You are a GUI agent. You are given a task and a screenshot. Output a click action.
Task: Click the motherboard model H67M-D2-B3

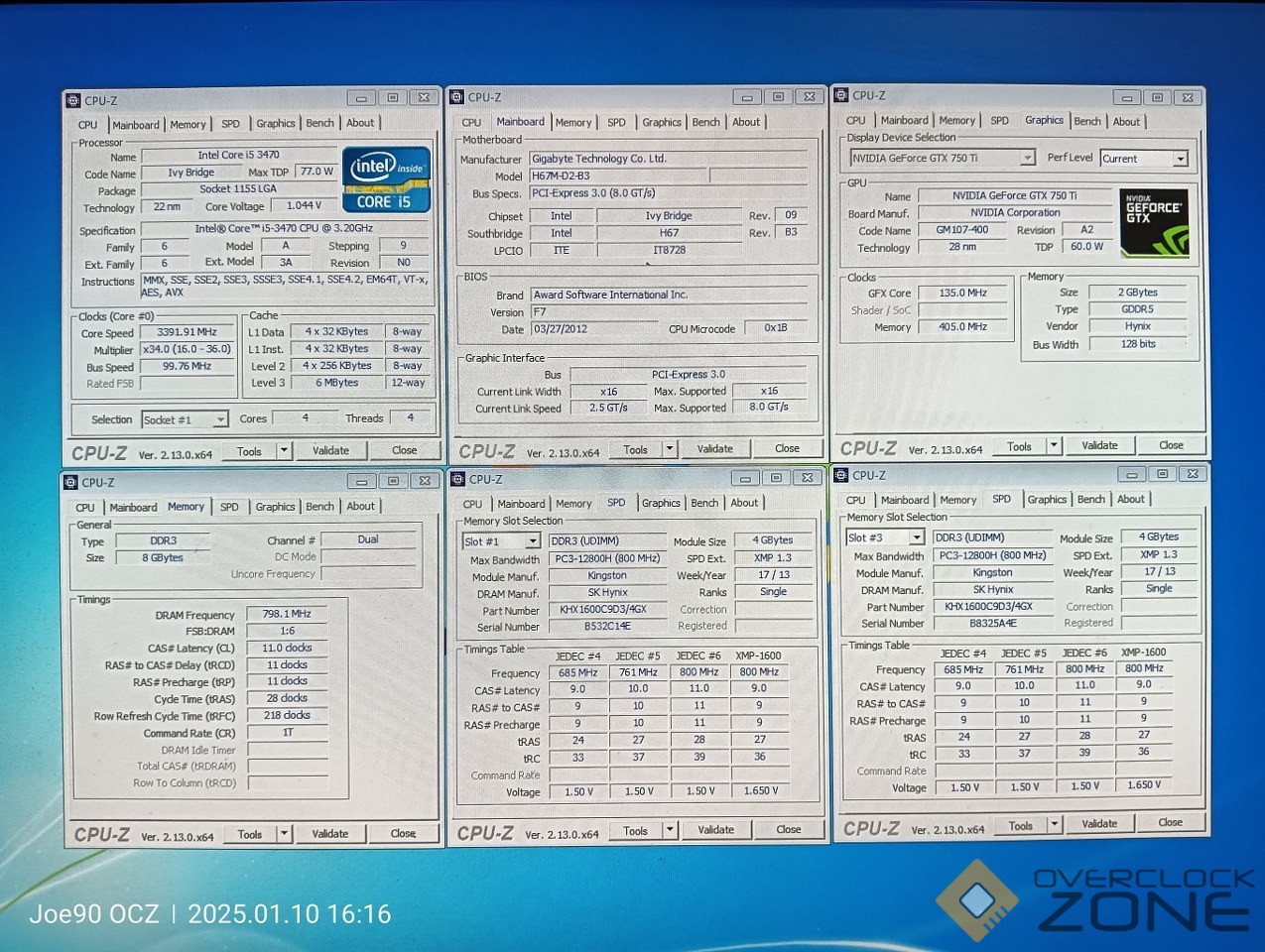(x=617, y=177)
